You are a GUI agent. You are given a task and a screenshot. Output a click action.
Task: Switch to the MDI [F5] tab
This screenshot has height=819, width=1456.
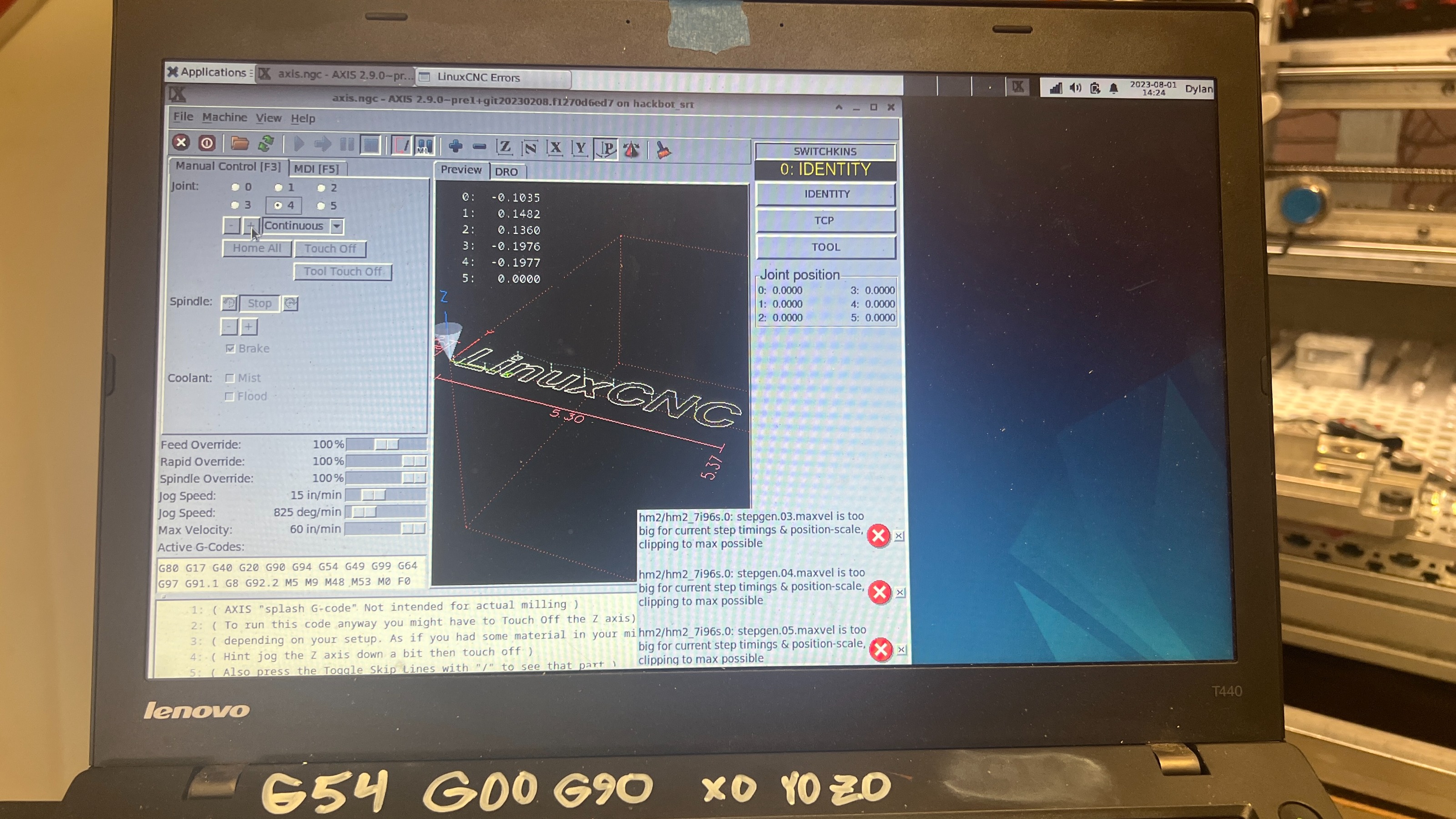point(317,168)
